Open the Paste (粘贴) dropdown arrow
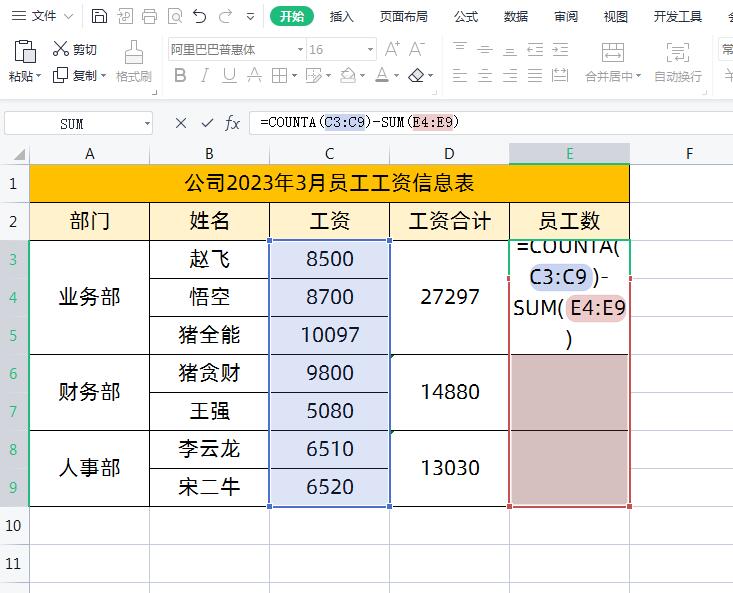The width and height of the screenshot is (733, 593). (38, 75)
